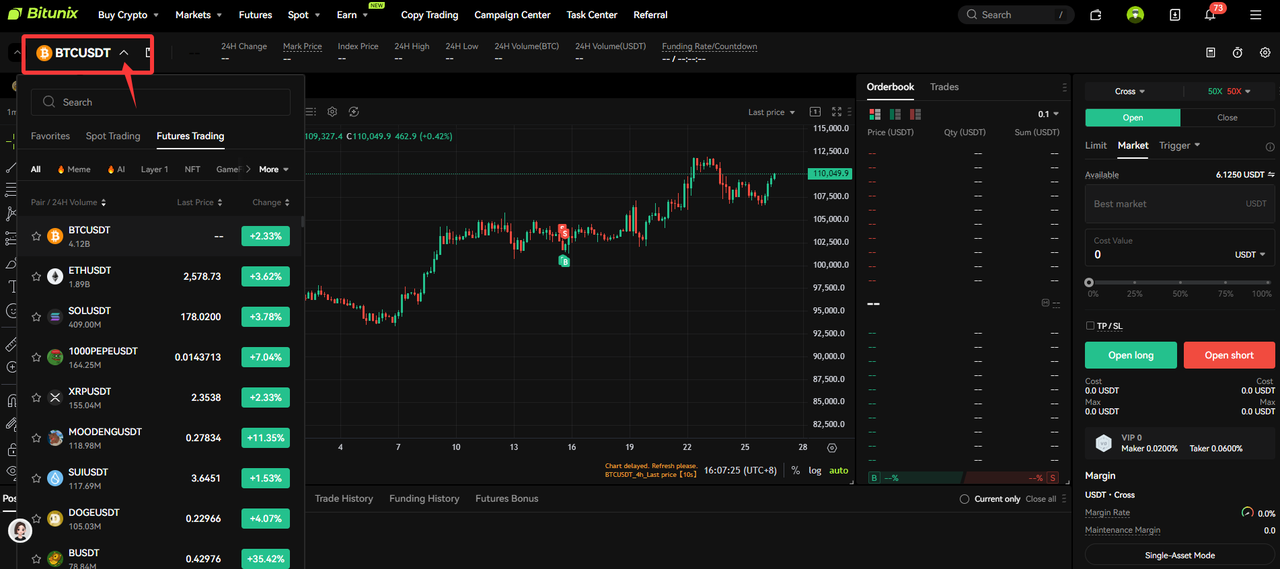Click the order type info icon
This screenshot has width=1280, height=569.
coord(1270,146)
